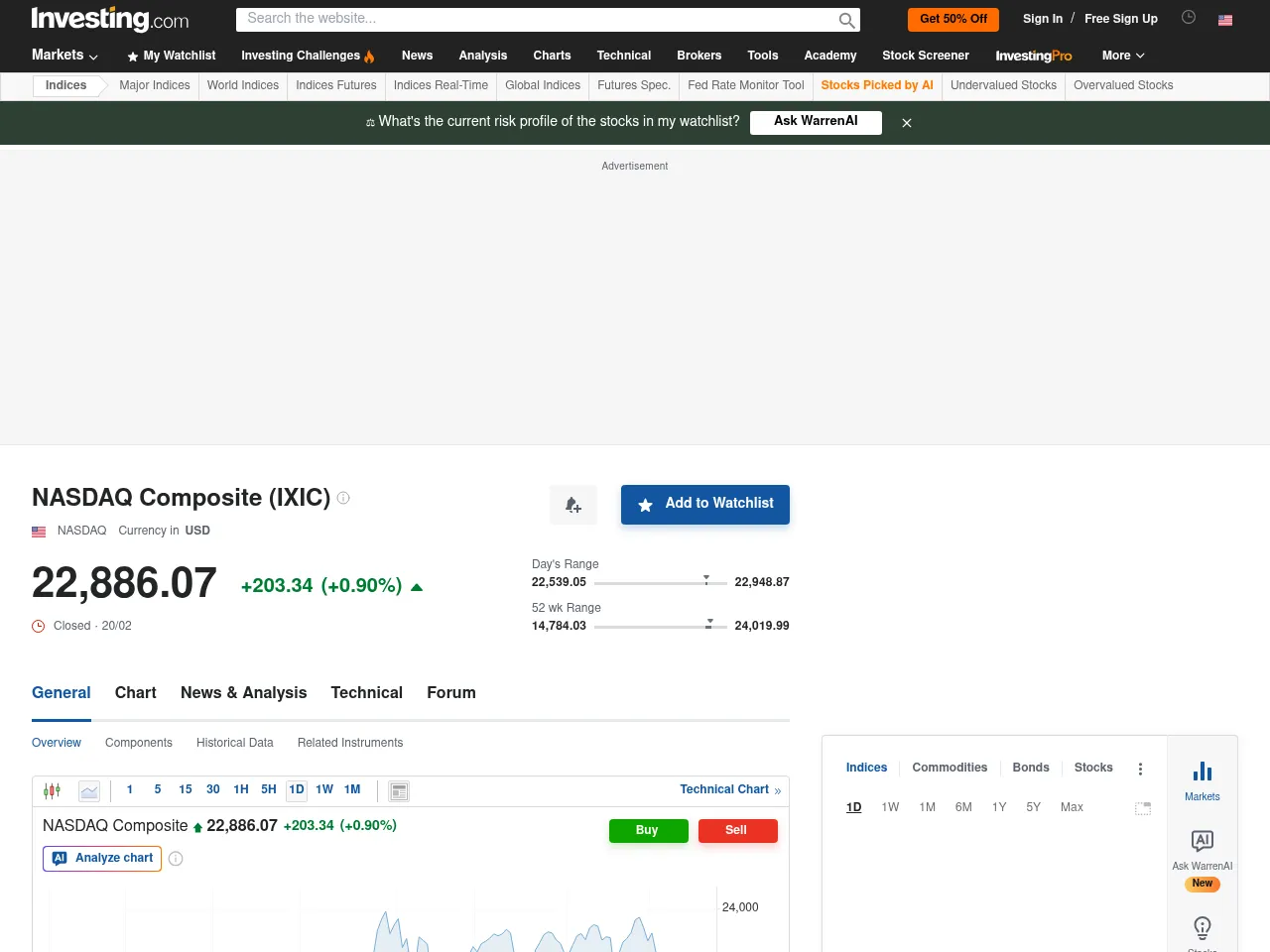The height and width of the screenshot is (952, 1270).
Task: Select the candlestick chart type icon
Action: (51, 790)
